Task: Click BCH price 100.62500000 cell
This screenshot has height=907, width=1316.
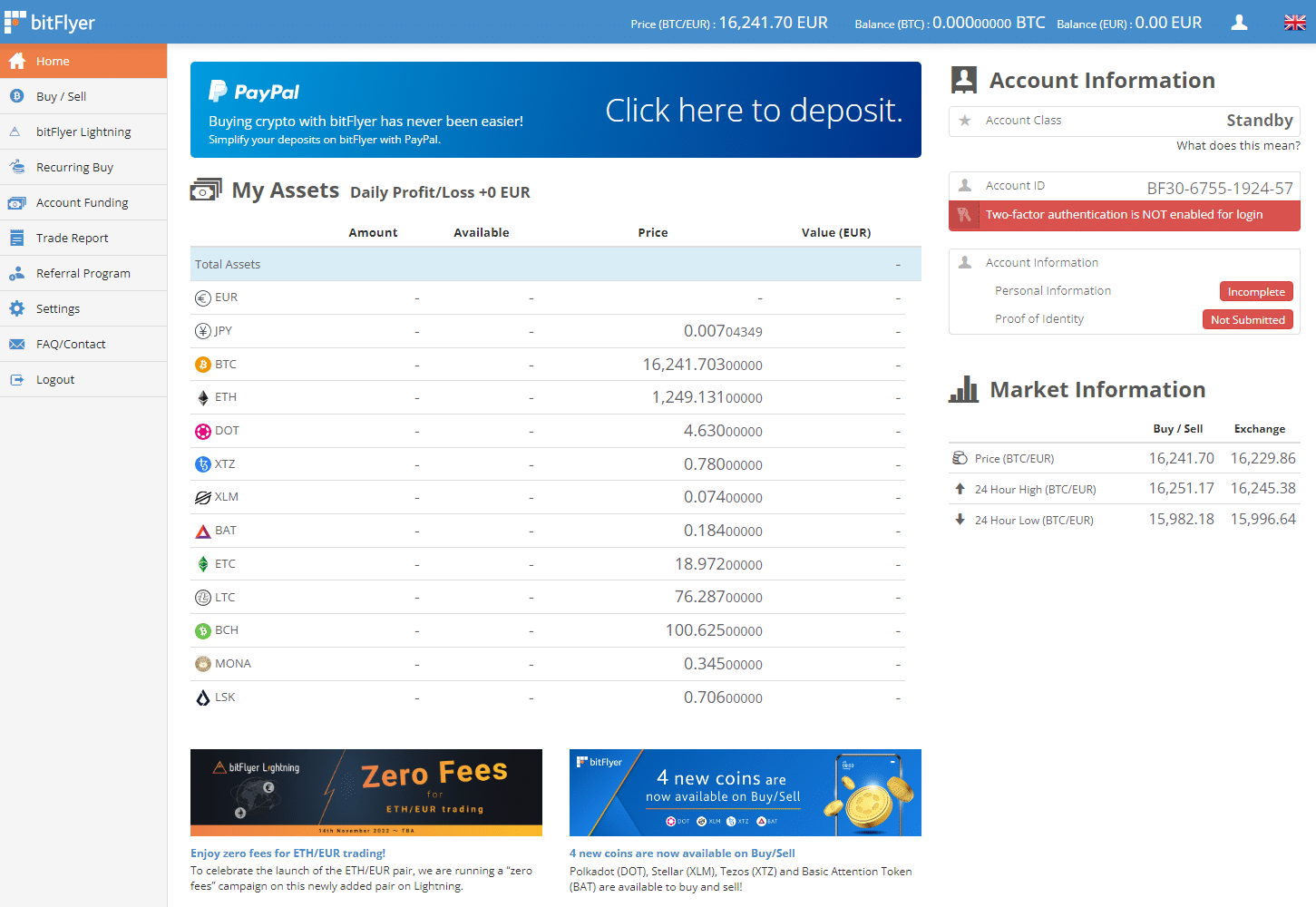Action: click(714, 630)
